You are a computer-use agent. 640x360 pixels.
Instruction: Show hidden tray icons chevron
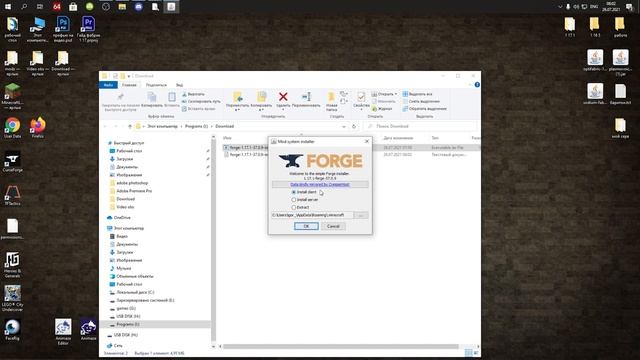560,7
